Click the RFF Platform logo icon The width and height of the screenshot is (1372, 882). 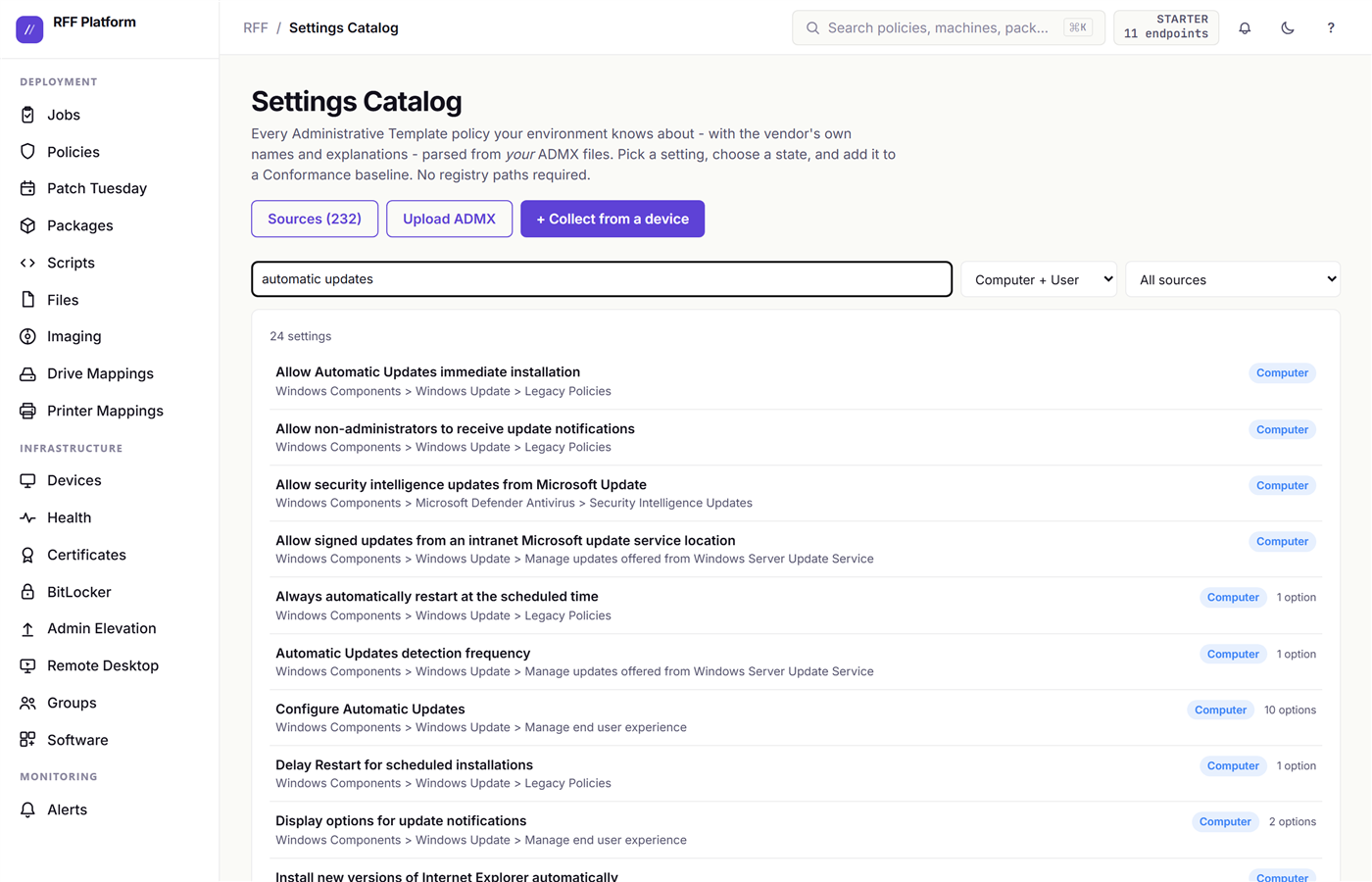tap(29, 29)
